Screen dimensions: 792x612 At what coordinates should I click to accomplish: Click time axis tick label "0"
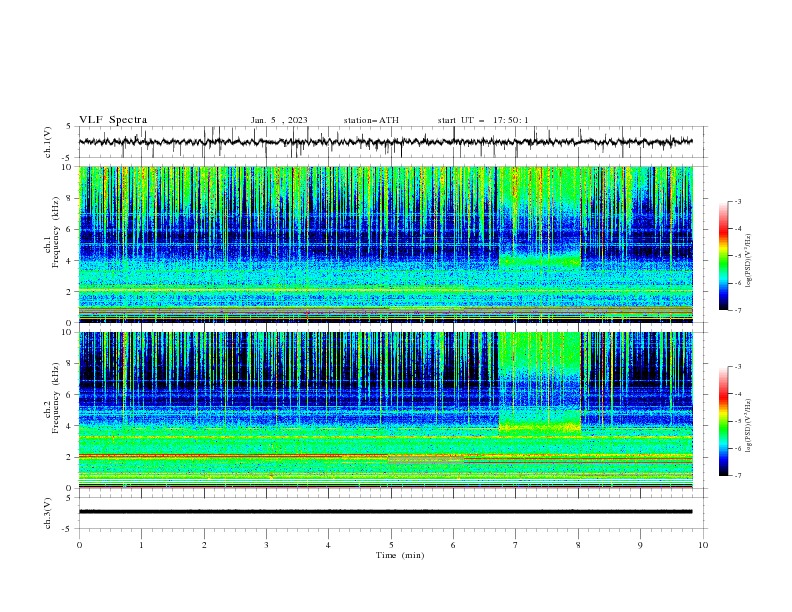(x=79, y=545)
